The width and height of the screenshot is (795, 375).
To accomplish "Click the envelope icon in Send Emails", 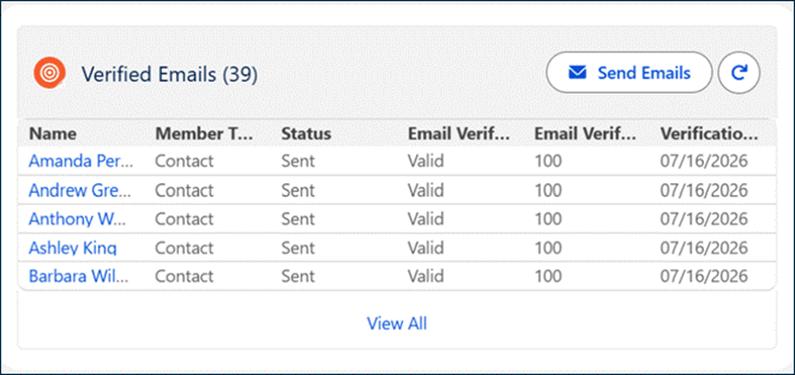I will coord(577,73).
